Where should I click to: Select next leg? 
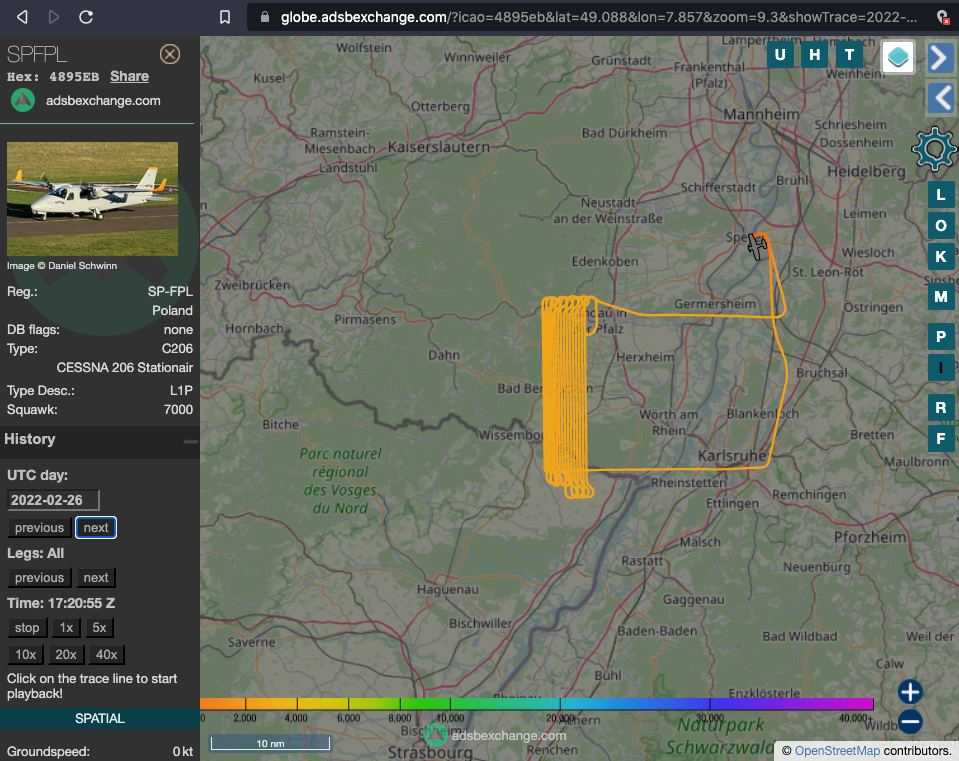click(x=96, y=577)
